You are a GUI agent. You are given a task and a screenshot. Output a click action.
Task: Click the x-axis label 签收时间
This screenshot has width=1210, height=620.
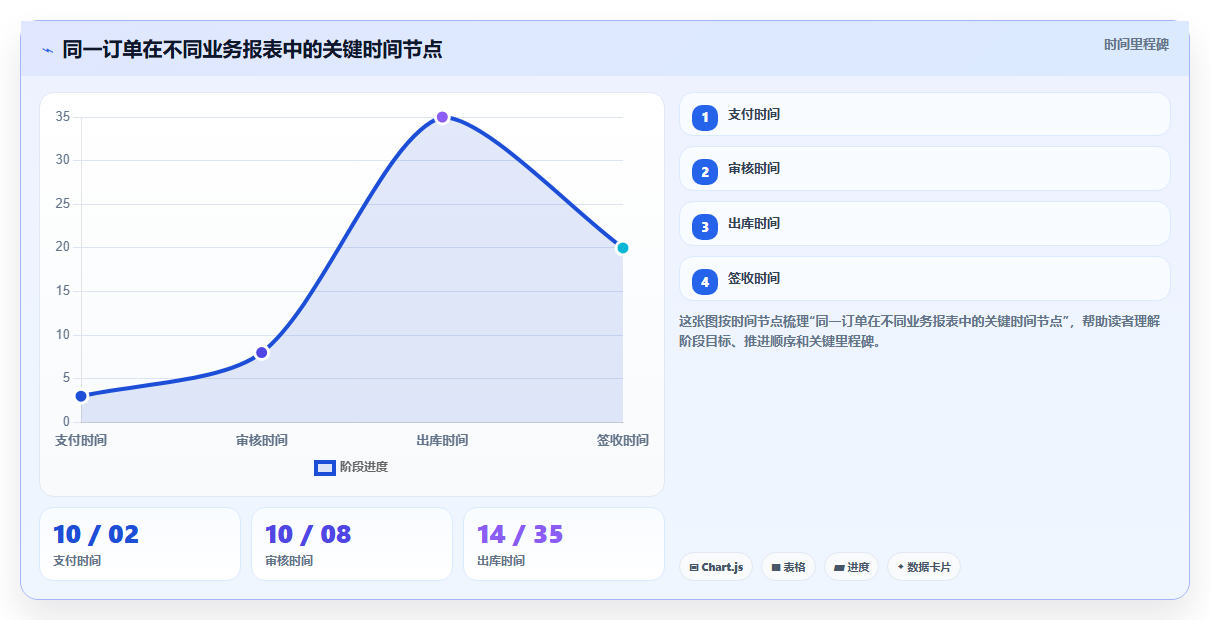coord(622,440)
